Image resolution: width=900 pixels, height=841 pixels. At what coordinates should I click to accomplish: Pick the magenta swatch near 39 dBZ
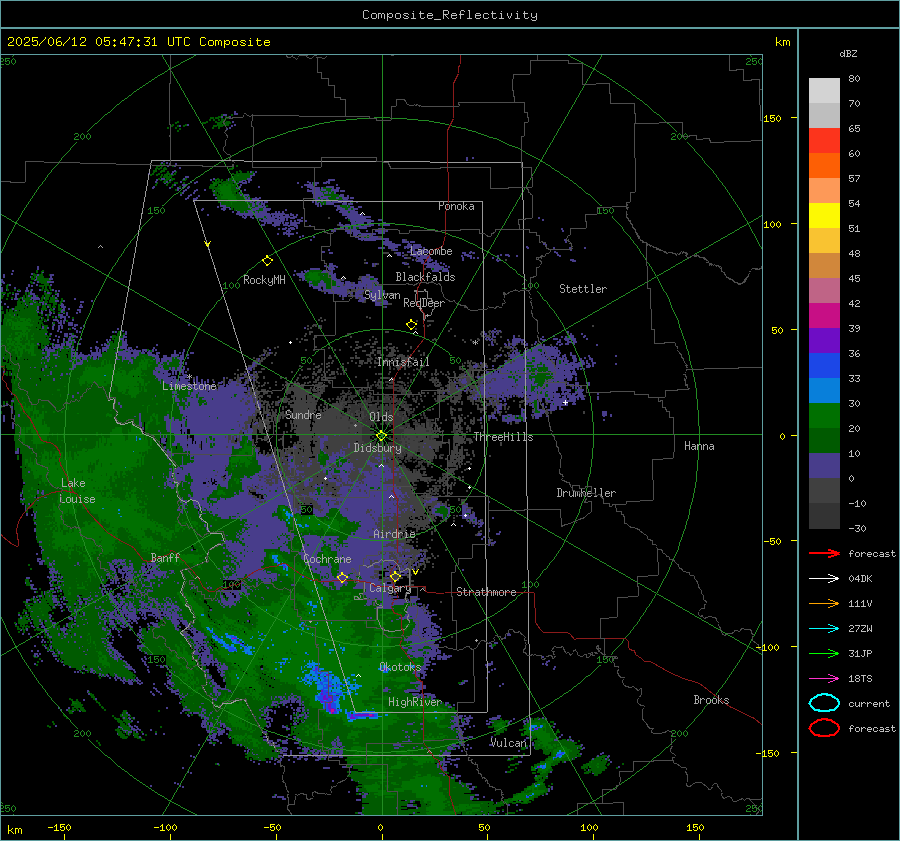[824, 315]
